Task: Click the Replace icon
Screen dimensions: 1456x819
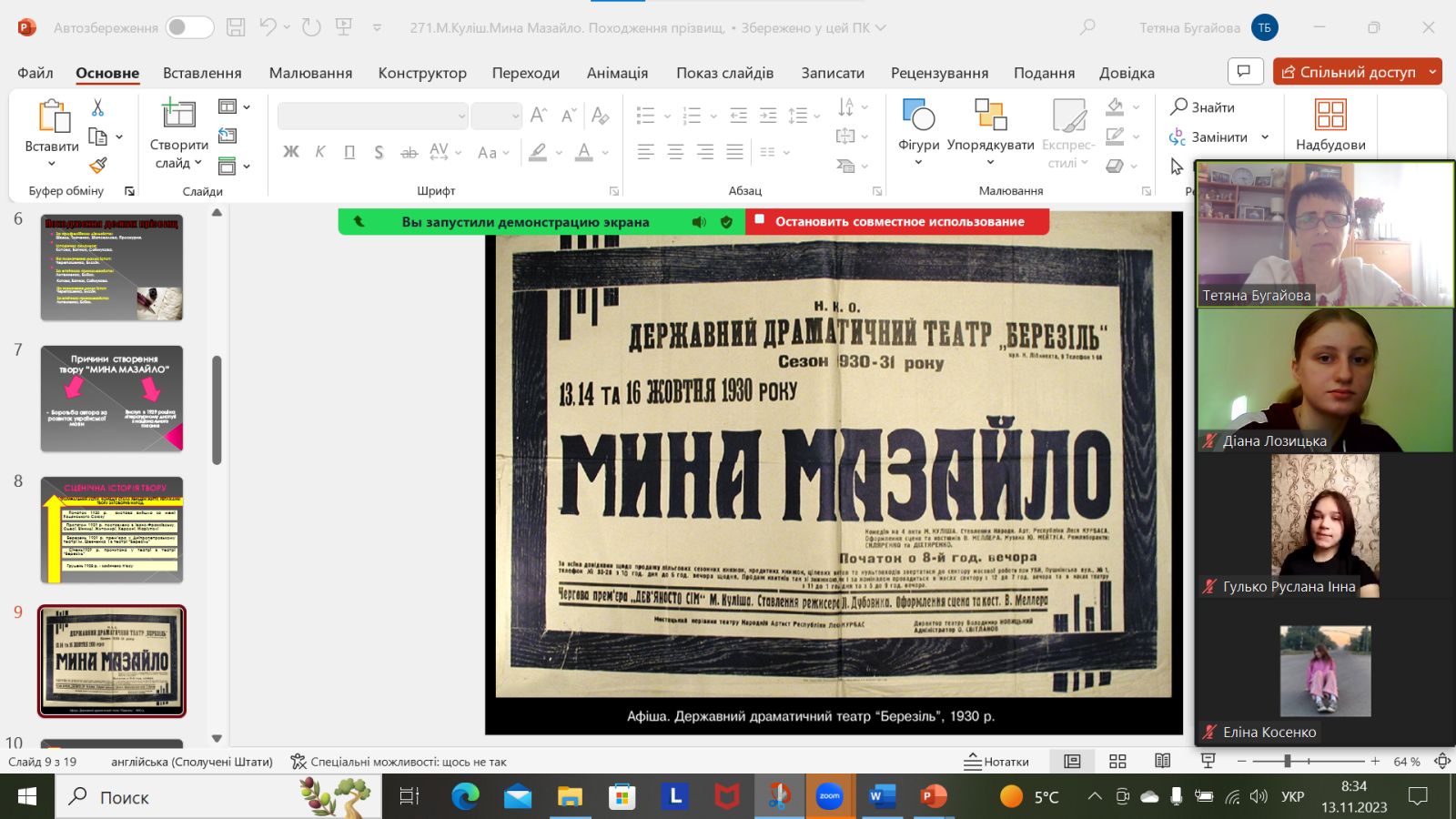Action: [x=1178, y=136]
